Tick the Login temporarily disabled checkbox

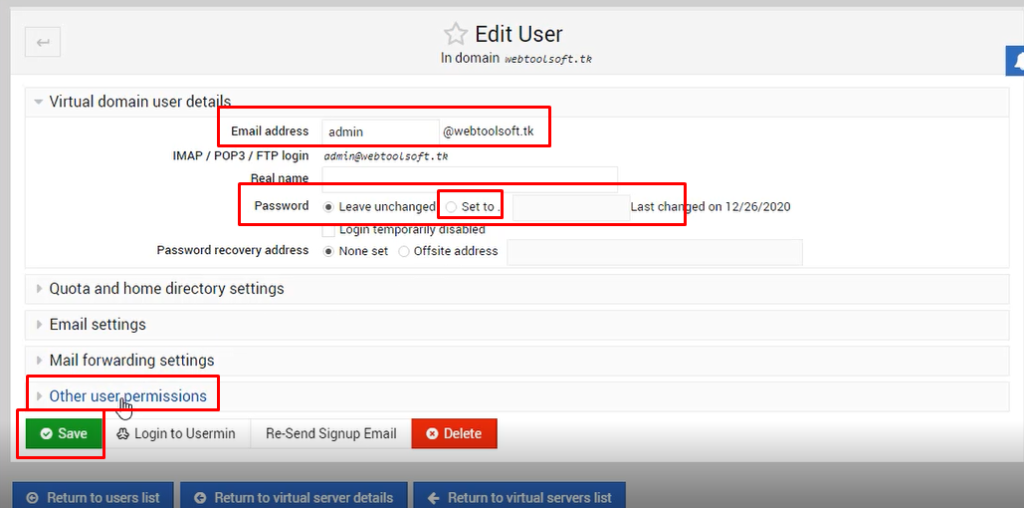point(329,229)
